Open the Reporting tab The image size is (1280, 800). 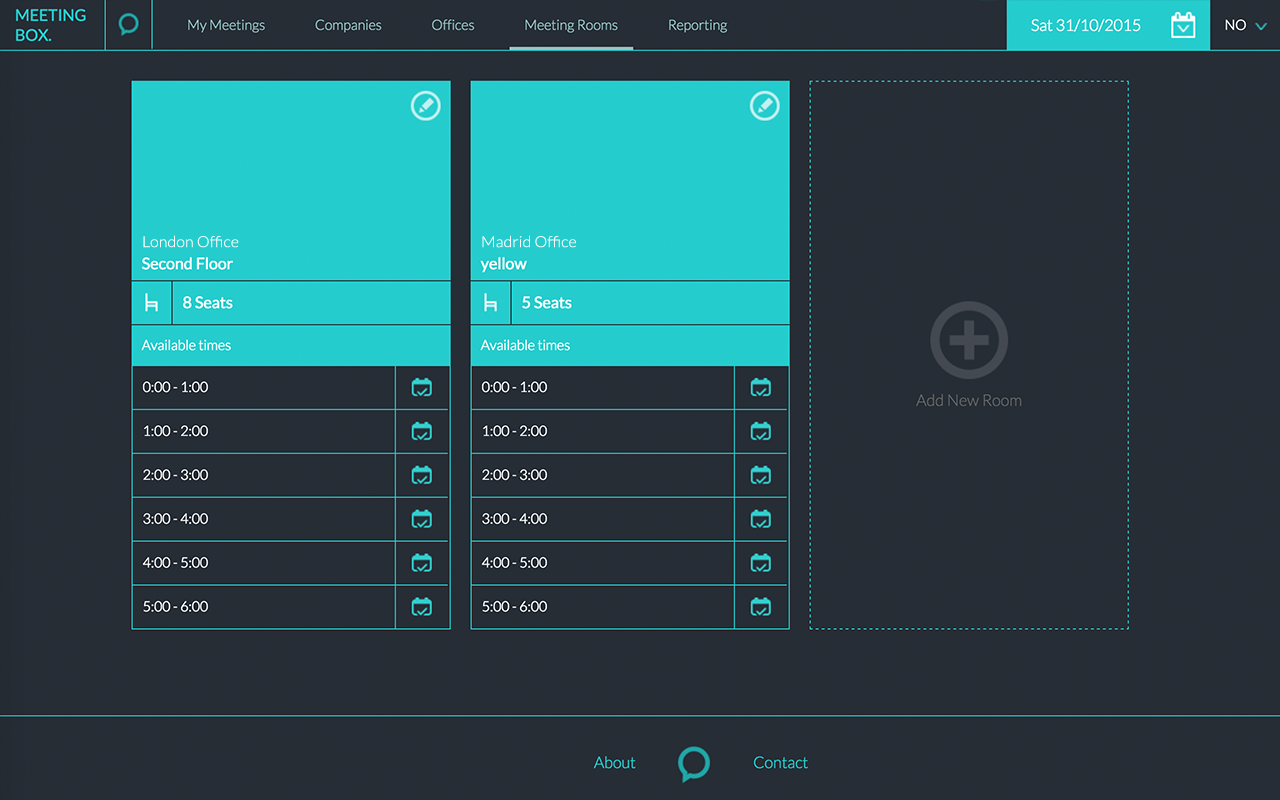pos(698,25)
